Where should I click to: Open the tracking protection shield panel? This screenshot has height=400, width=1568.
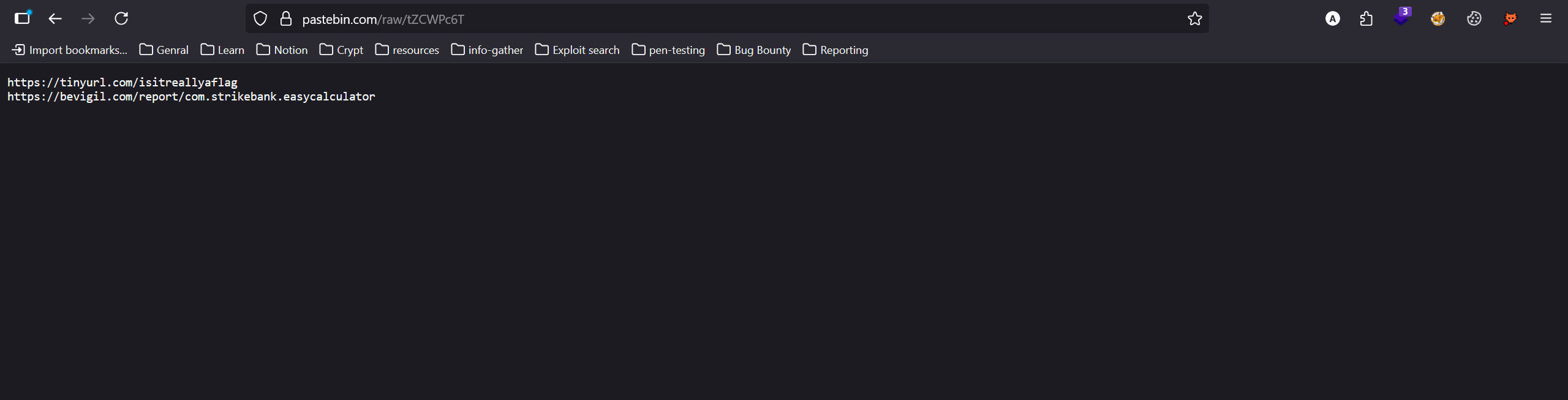click(x=260, y=19)
